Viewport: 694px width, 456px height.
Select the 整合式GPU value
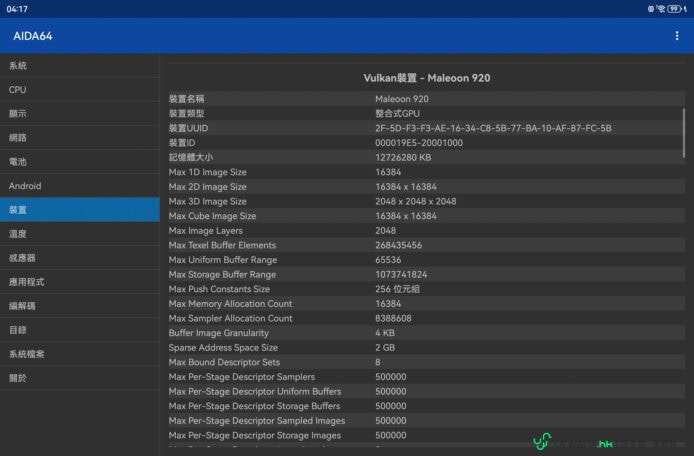coord(397,113)
